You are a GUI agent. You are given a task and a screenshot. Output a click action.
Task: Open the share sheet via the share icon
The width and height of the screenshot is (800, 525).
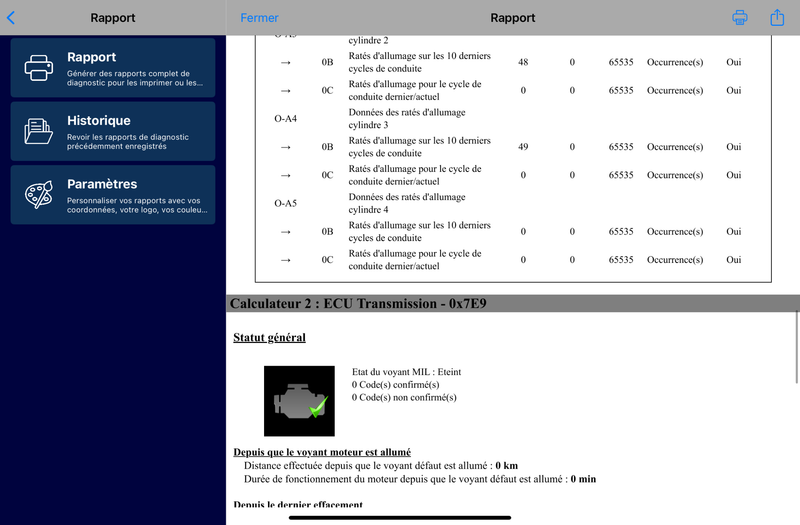pos(777,17)
